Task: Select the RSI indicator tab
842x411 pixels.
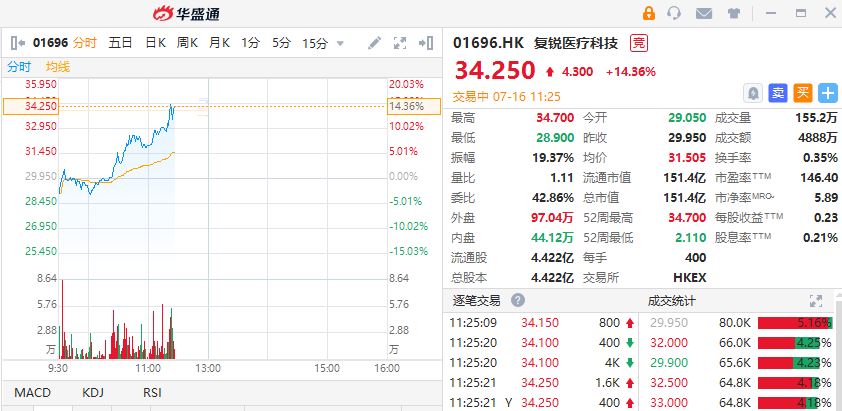Action: [152, 393]
